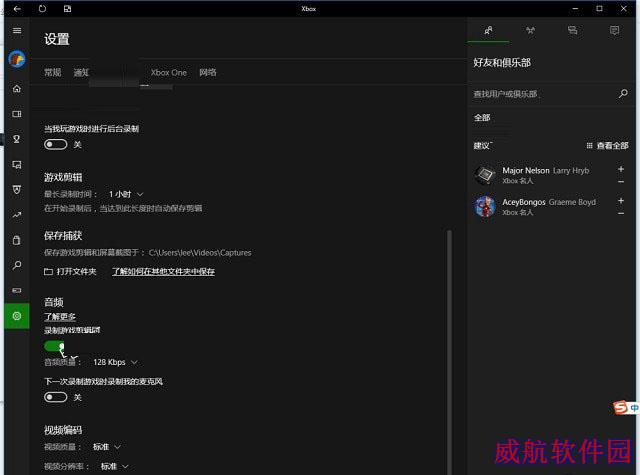The width and height of the screenshot is (640, 475).
Task: Toggle microphone recording for next capture
Action: [56, 397]
